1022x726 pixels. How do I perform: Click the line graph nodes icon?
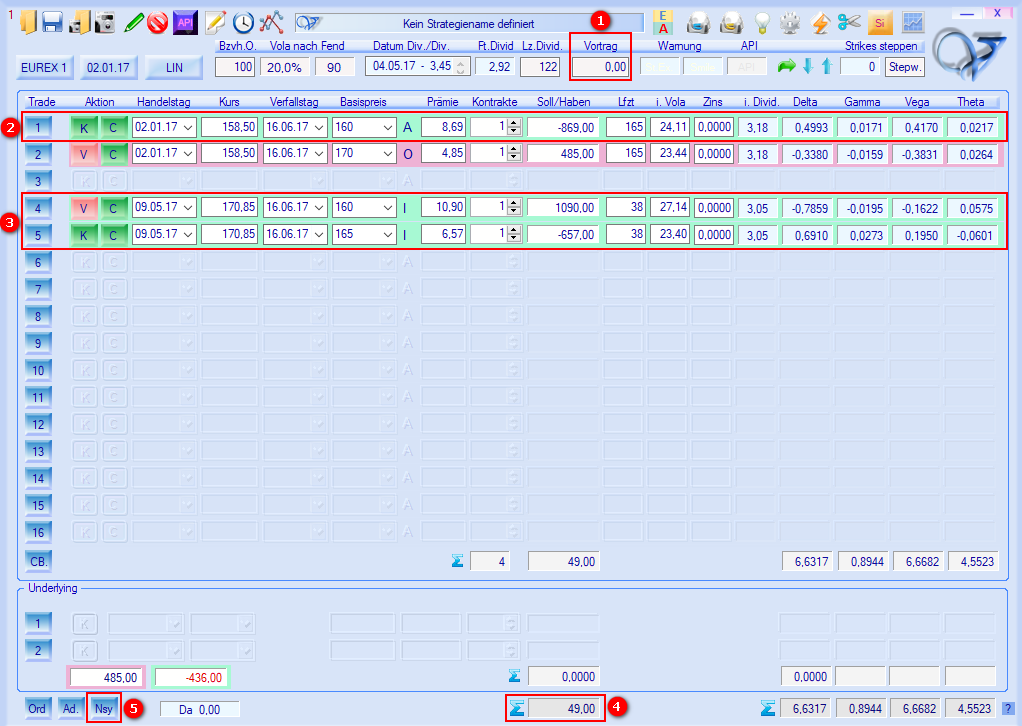click(271, 22)
